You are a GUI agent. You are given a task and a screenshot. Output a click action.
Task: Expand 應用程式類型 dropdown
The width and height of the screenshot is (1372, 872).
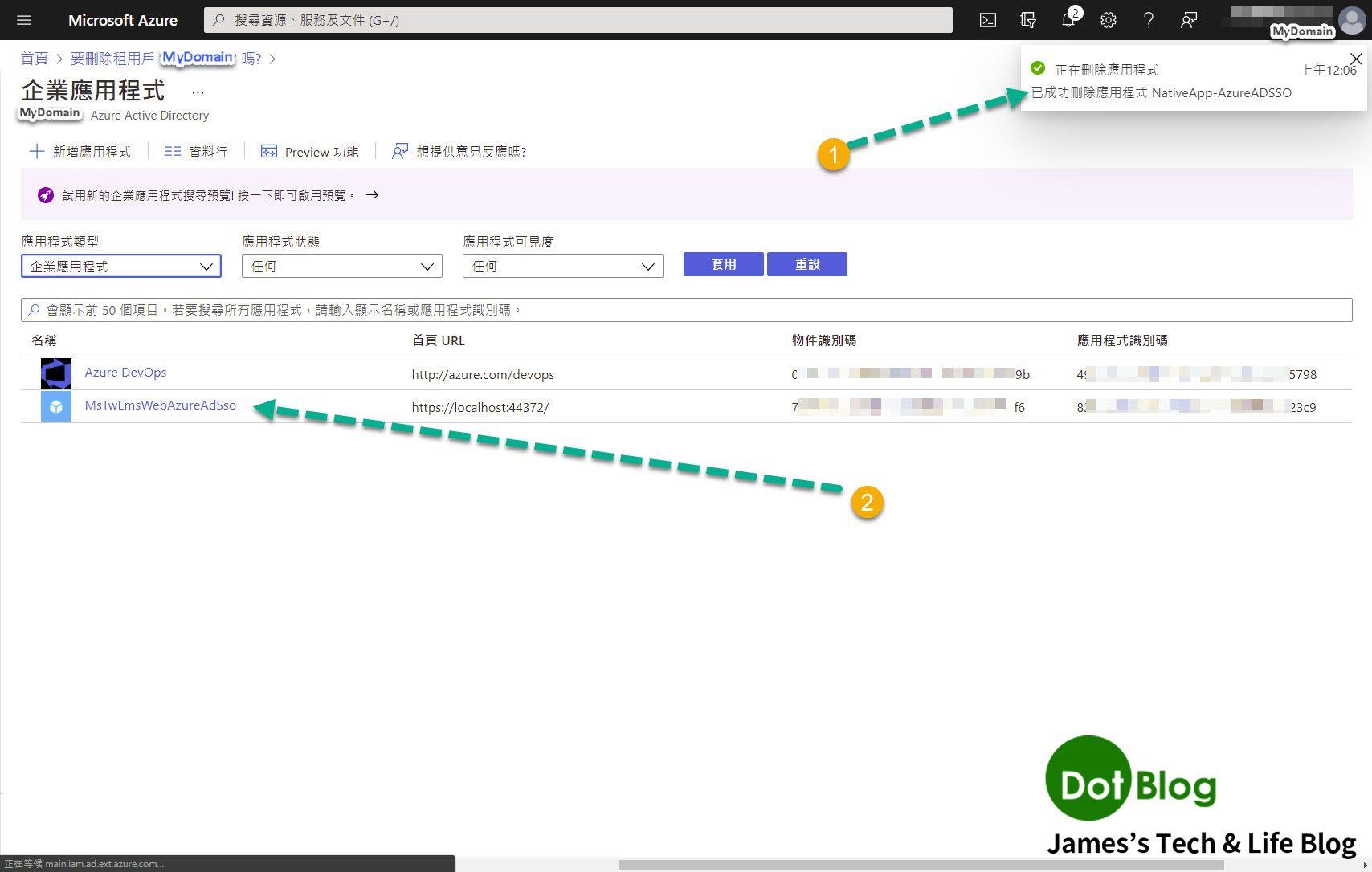121,266
